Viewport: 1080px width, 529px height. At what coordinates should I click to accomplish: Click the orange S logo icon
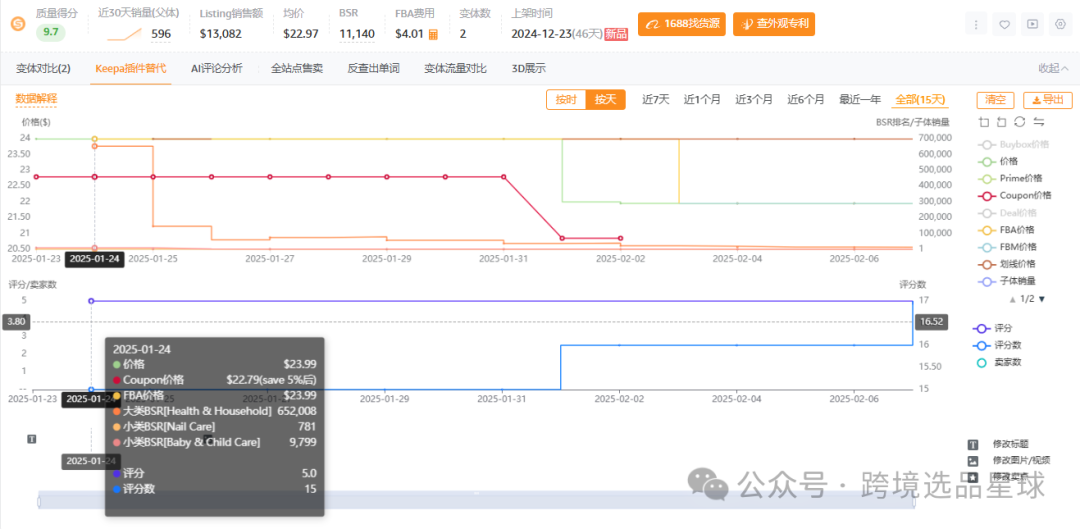point(18,24)
